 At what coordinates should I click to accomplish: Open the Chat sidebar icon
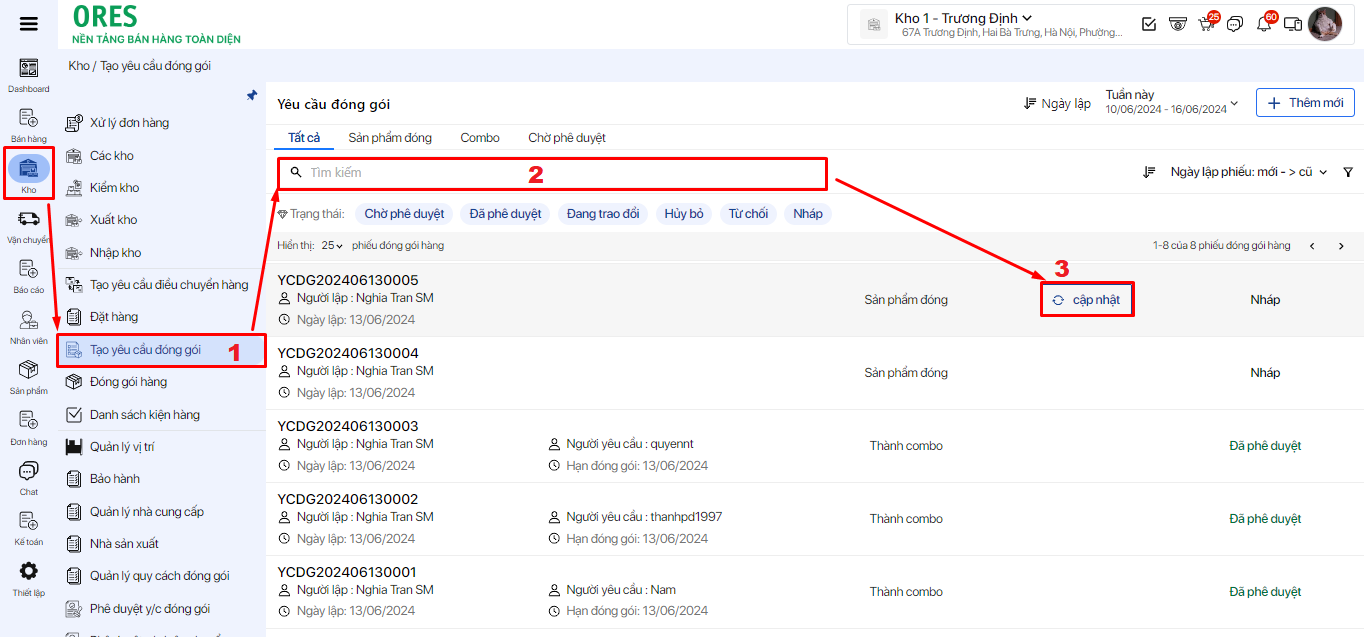pos(29,471)
